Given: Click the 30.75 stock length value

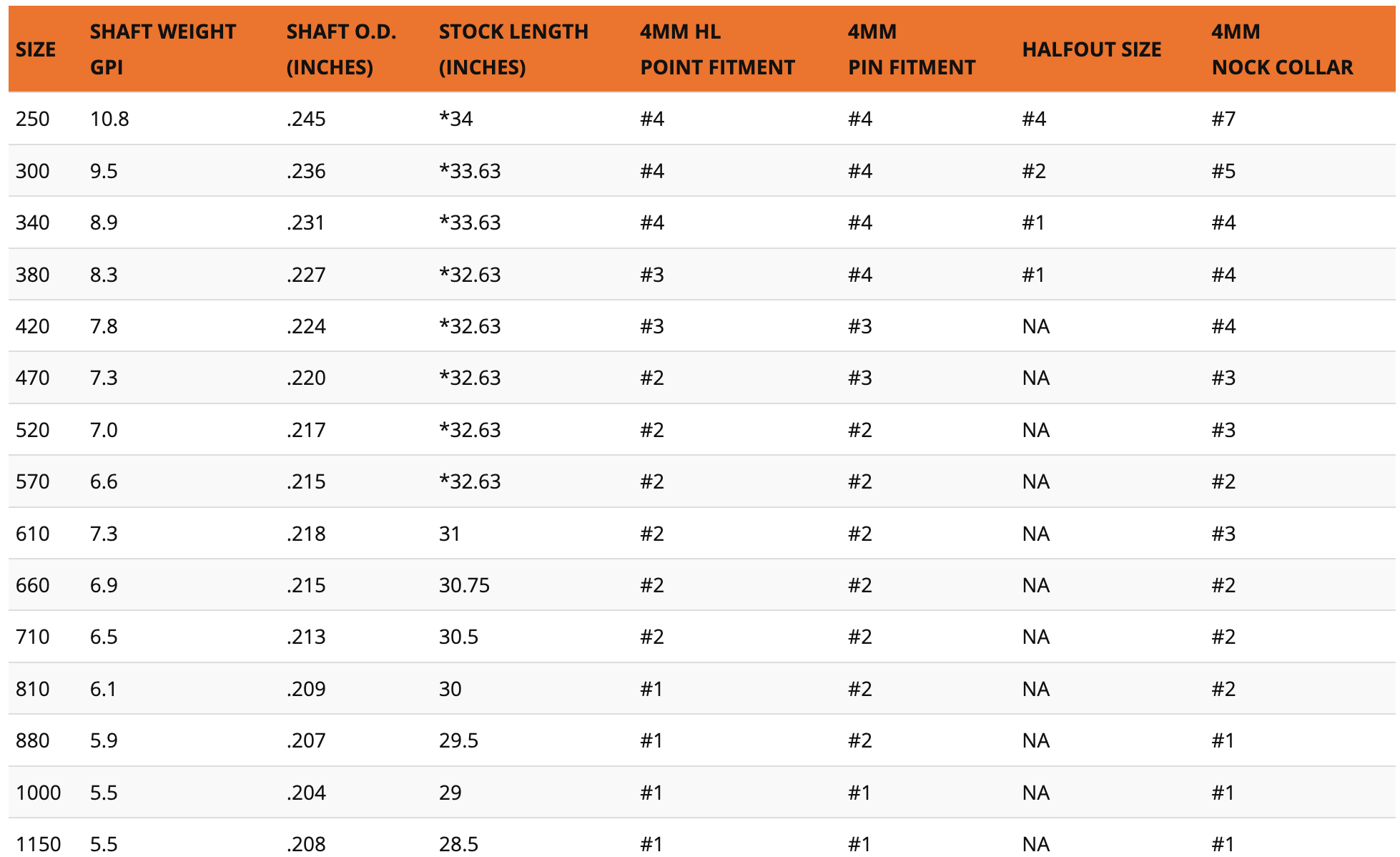Looking at the screenshot, I should [x=465, y=585].
